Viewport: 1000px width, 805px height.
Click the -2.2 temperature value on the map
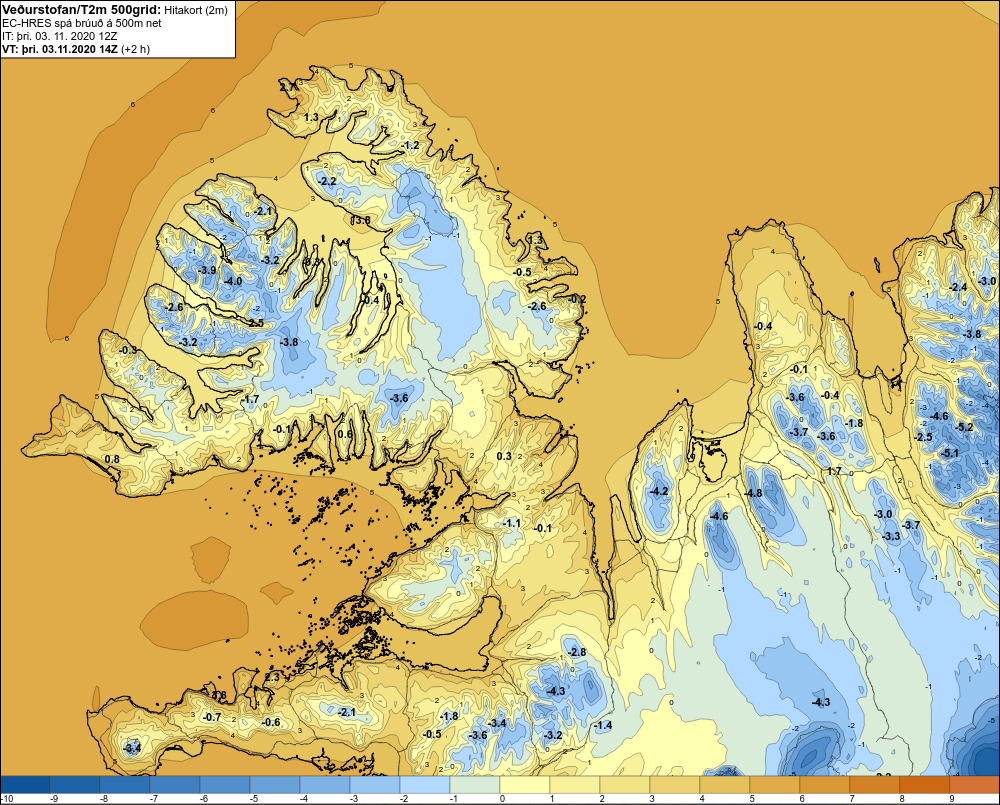click(x=327, y=181)
